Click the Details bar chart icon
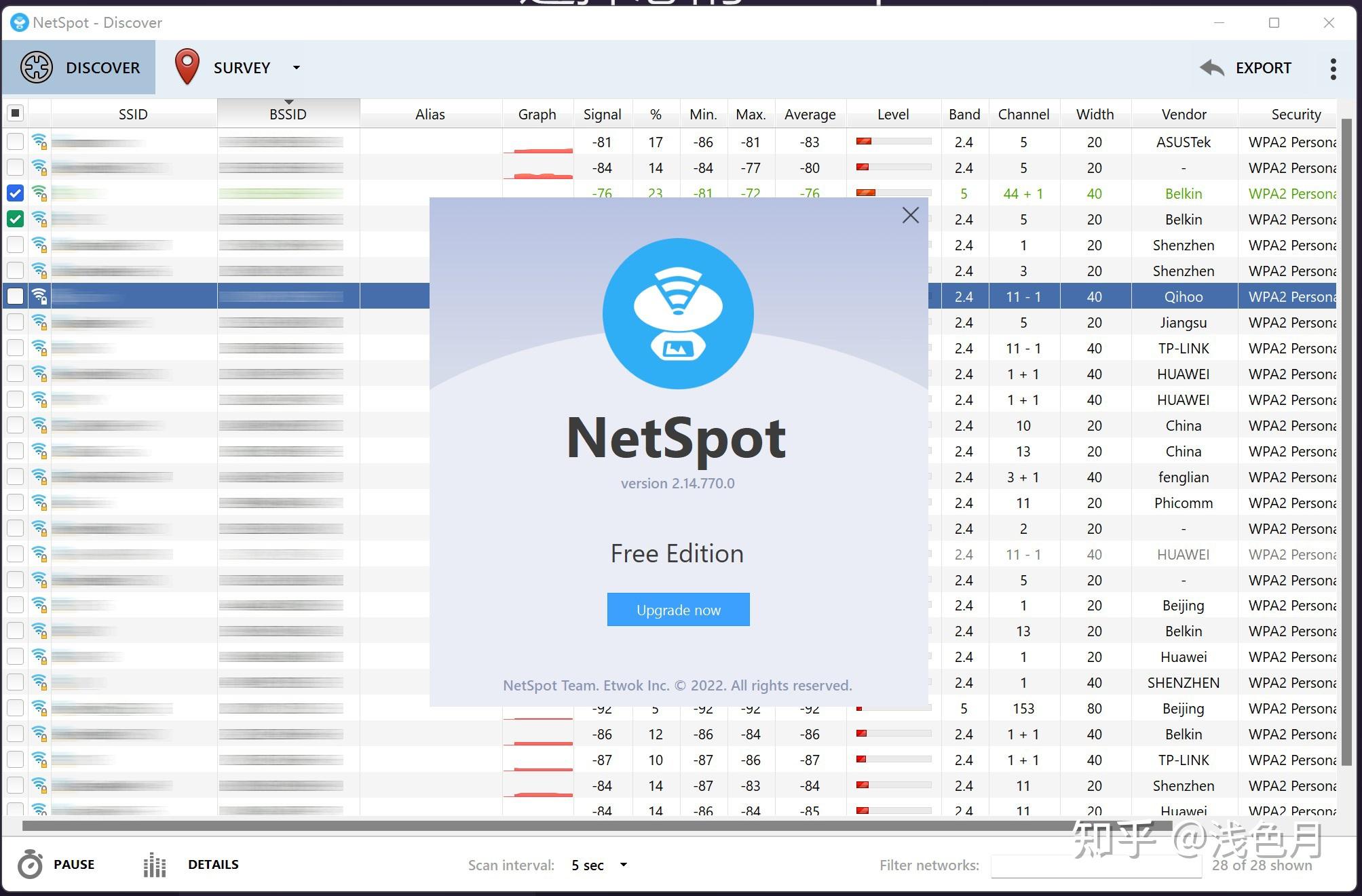The image size is (1362, 896). (x=155, y=865)
